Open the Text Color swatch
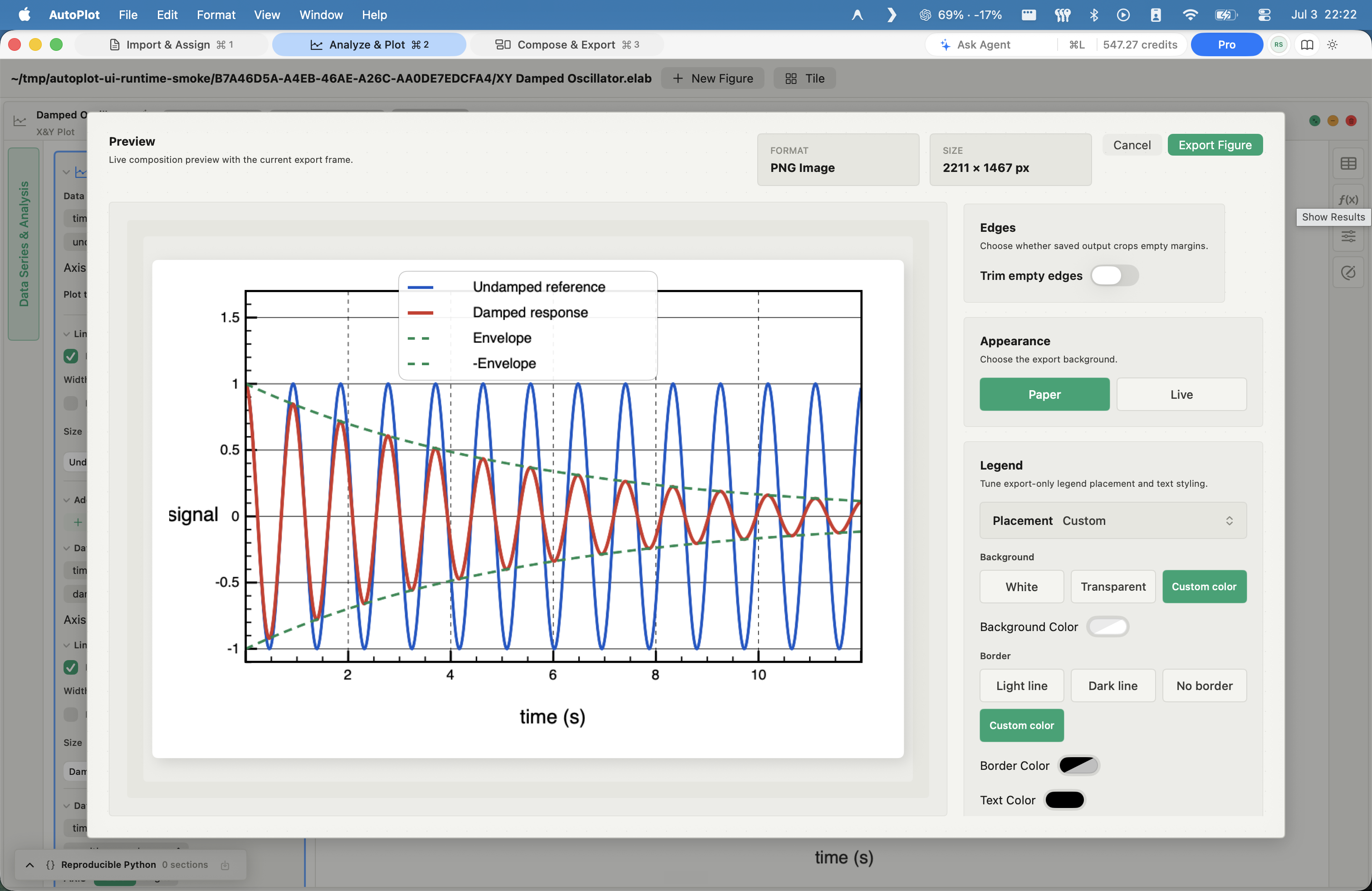 point(1064,800)
